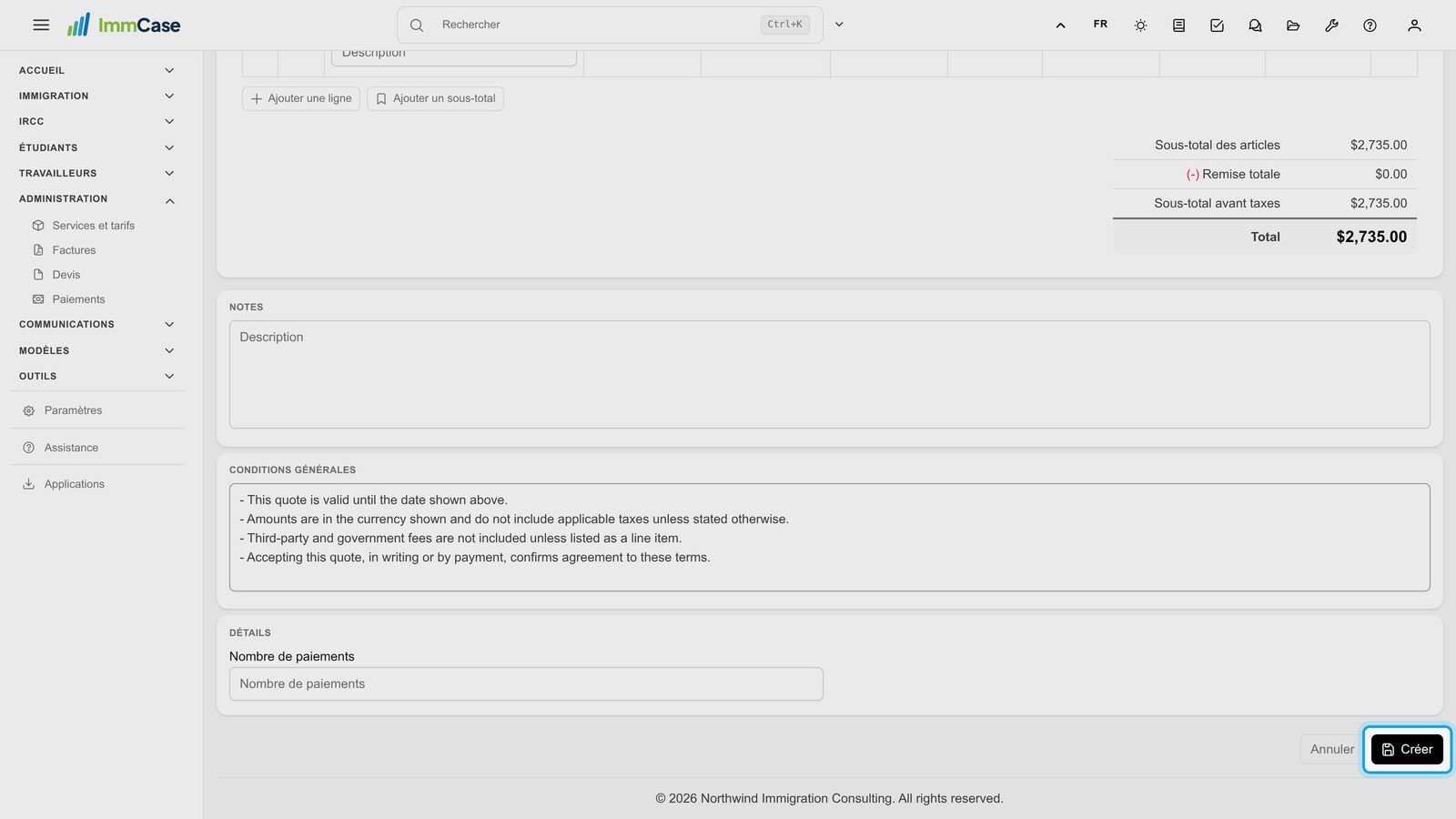Image resolution: width=1456 pixels, height=819 pixels.
Task: Click the Total amount $2,735.00
Action: pos(1371,237)
